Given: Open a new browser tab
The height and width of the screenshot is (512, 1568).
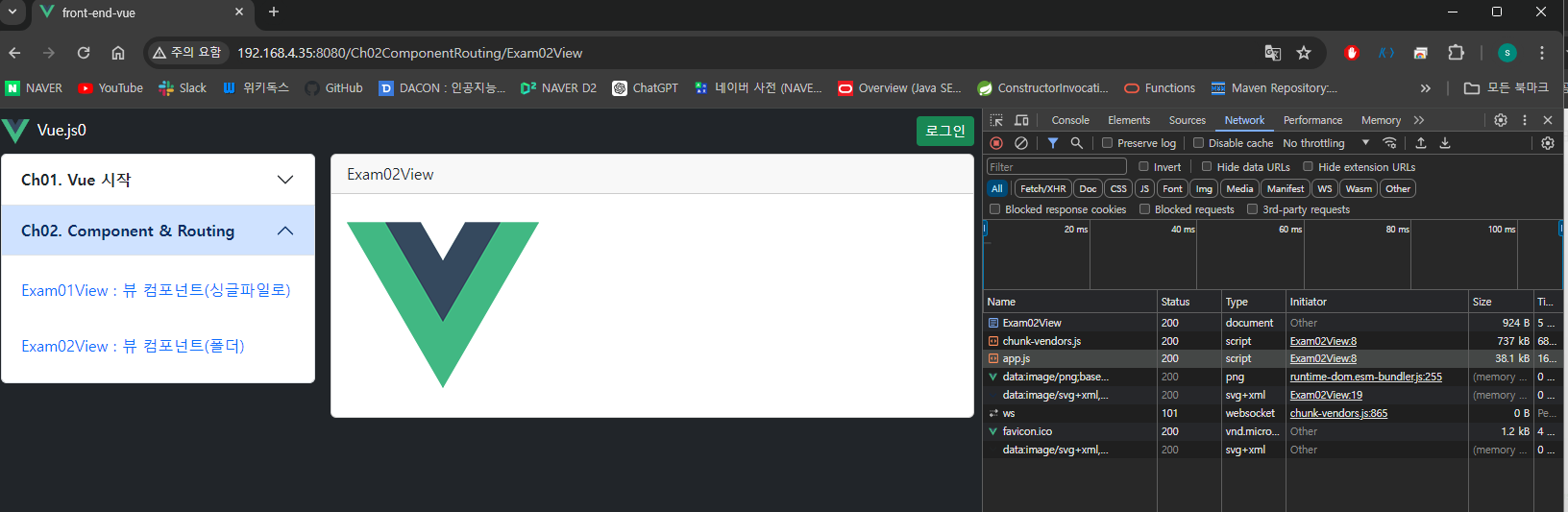Looking at the screenshot, I should click(274, 12).
